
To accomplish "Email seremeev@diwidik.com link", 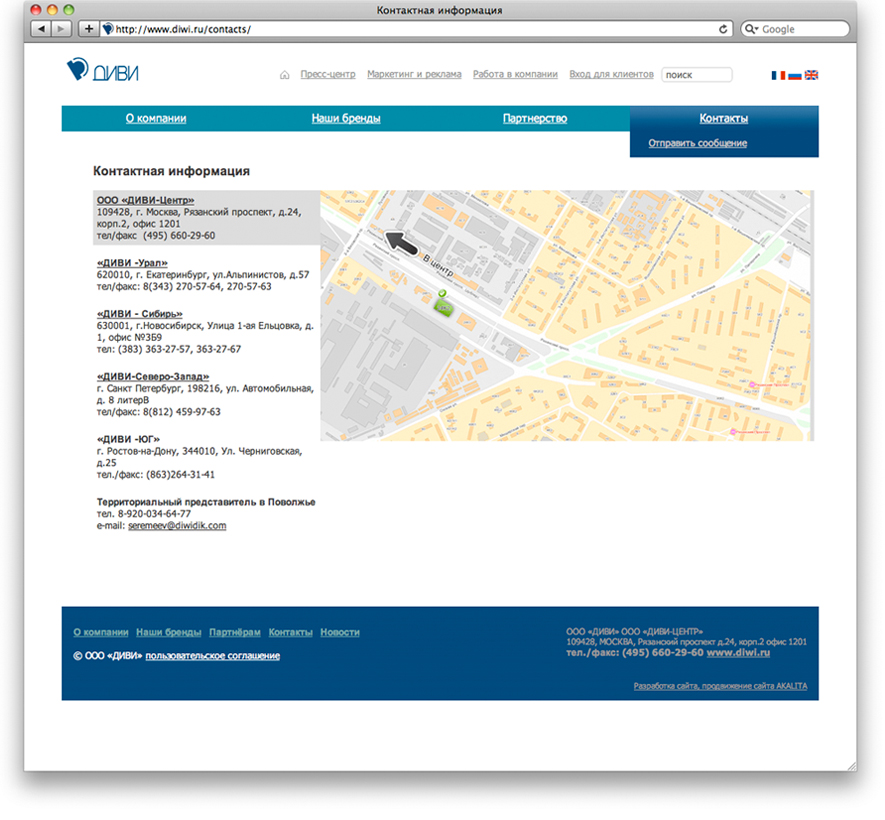I will (177, 525).
